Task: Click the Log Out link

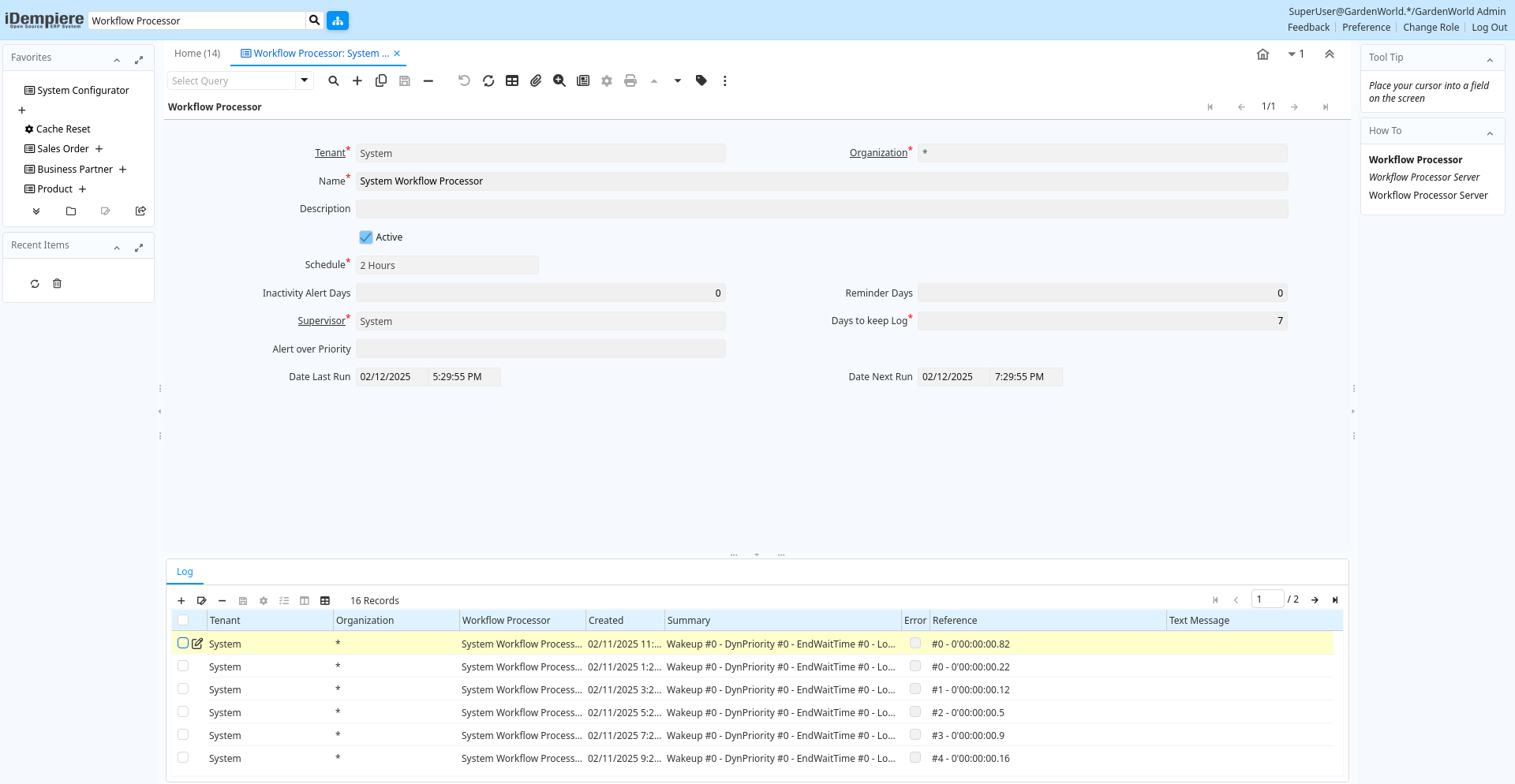Action: (1489, 28)
